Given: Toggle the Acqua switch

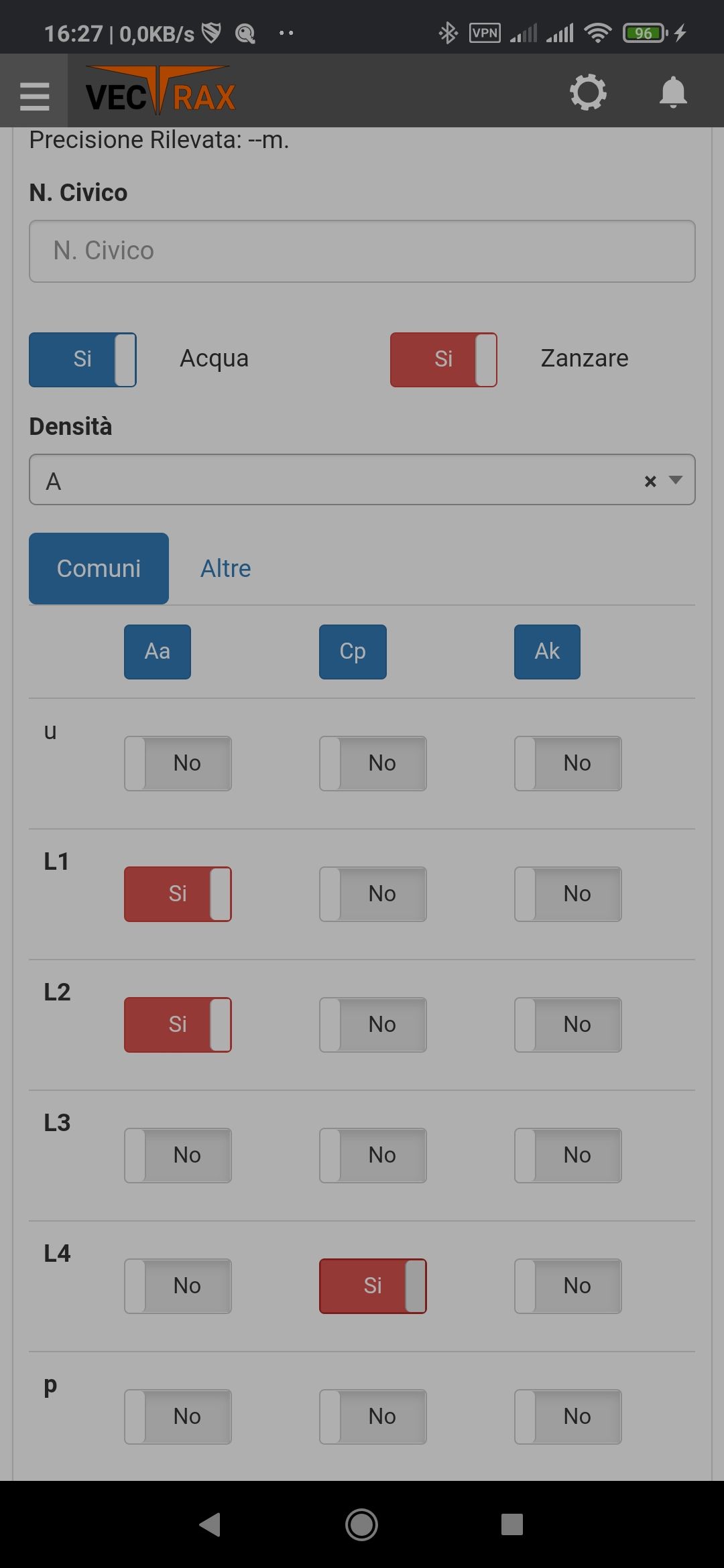Looking at the screenshot, I should (82, 360).
